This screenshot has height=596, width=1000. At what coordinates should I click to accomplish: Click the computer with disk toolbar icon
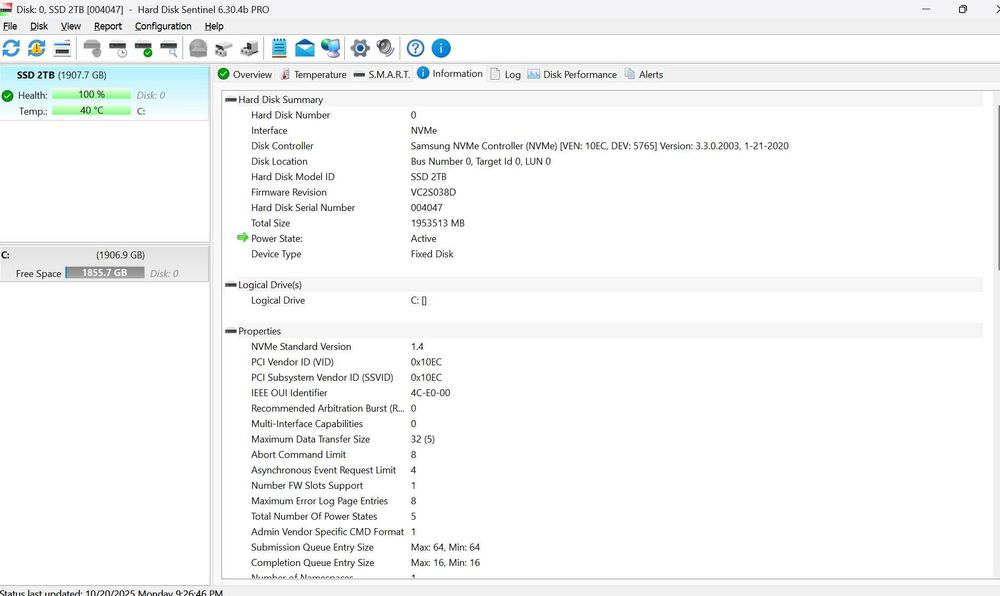click(x=249, y=48)
